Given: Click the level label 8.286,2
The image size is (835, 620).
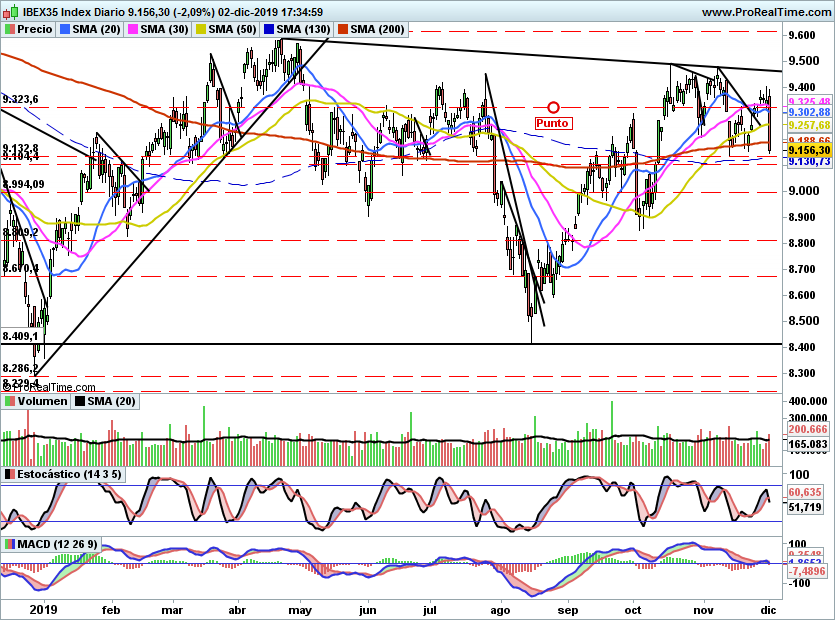Looking at the screenshot, I should pyautogui.click(x=21, y=368).
